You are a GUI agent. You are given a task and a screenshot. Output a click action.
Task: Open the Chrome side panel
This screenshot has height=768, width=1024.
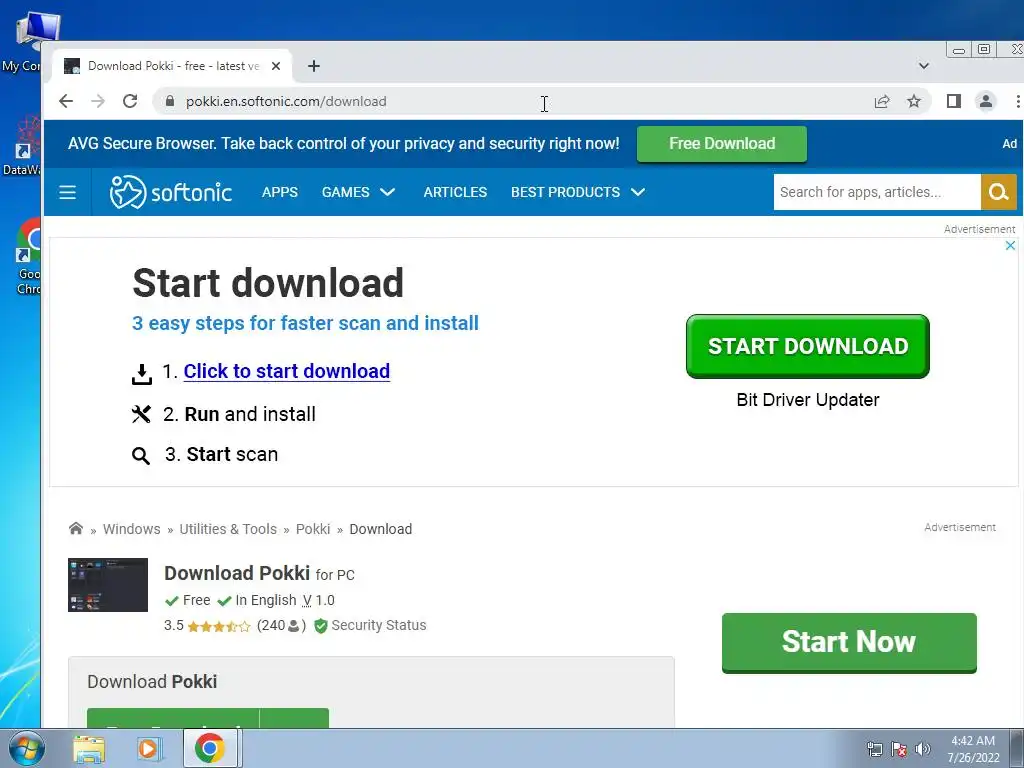(x=953, y=101)
